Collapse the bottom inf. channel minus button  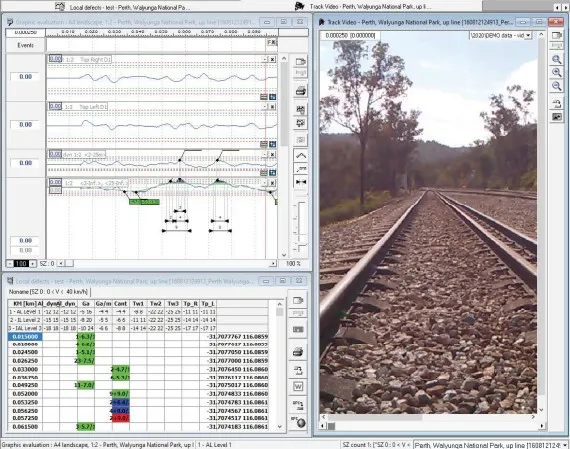coord(265,183)
